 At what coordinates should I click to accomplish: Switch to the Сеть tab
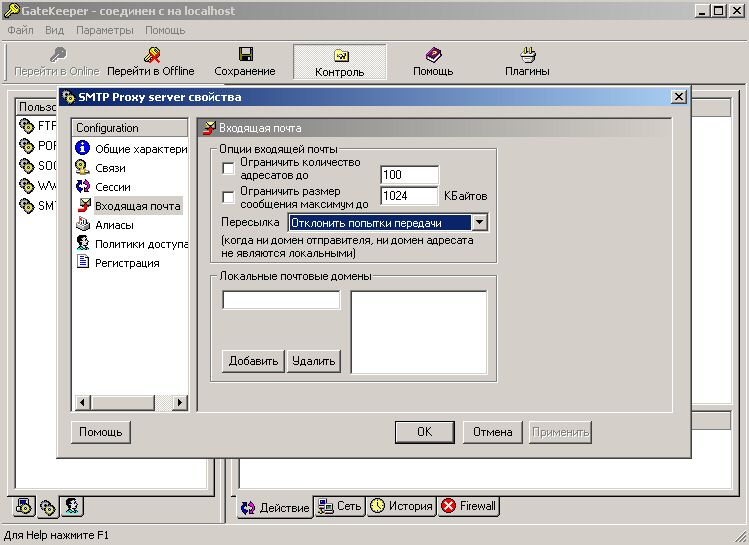(340, 506)
